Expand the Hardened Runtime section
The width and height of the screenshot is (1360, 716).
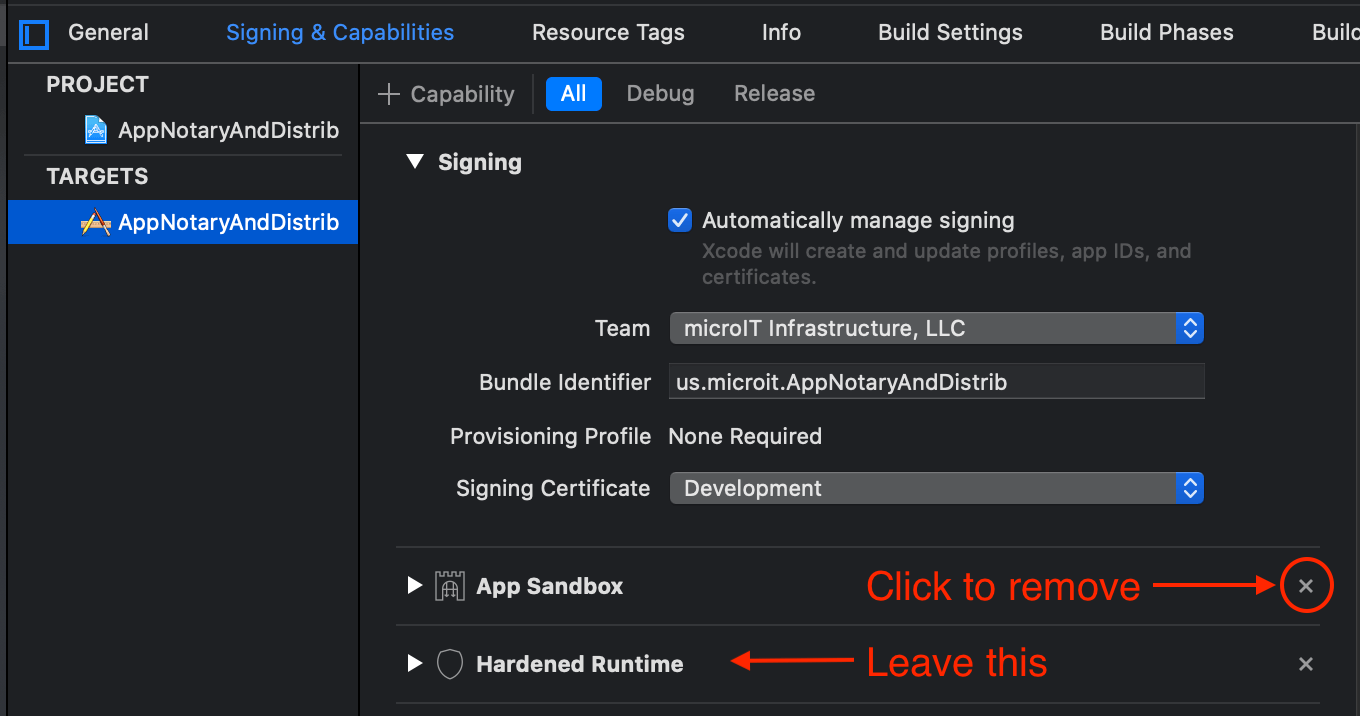click(x=415, y=663)
